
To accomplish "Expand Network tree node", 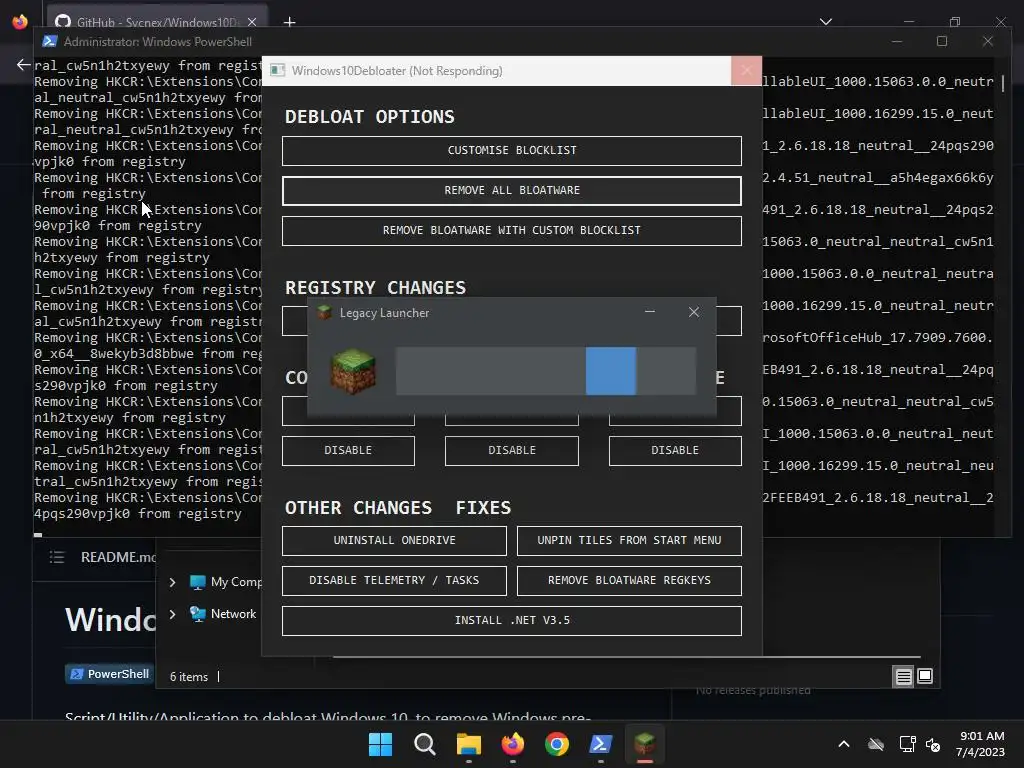I will pos(172,614).
